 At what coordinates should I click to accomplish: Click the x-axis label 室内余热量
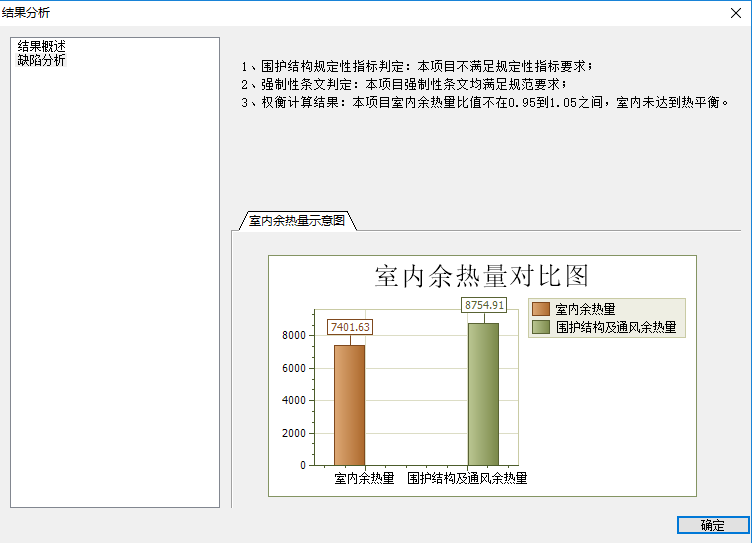pyautogui.click(x=364, y=478)
